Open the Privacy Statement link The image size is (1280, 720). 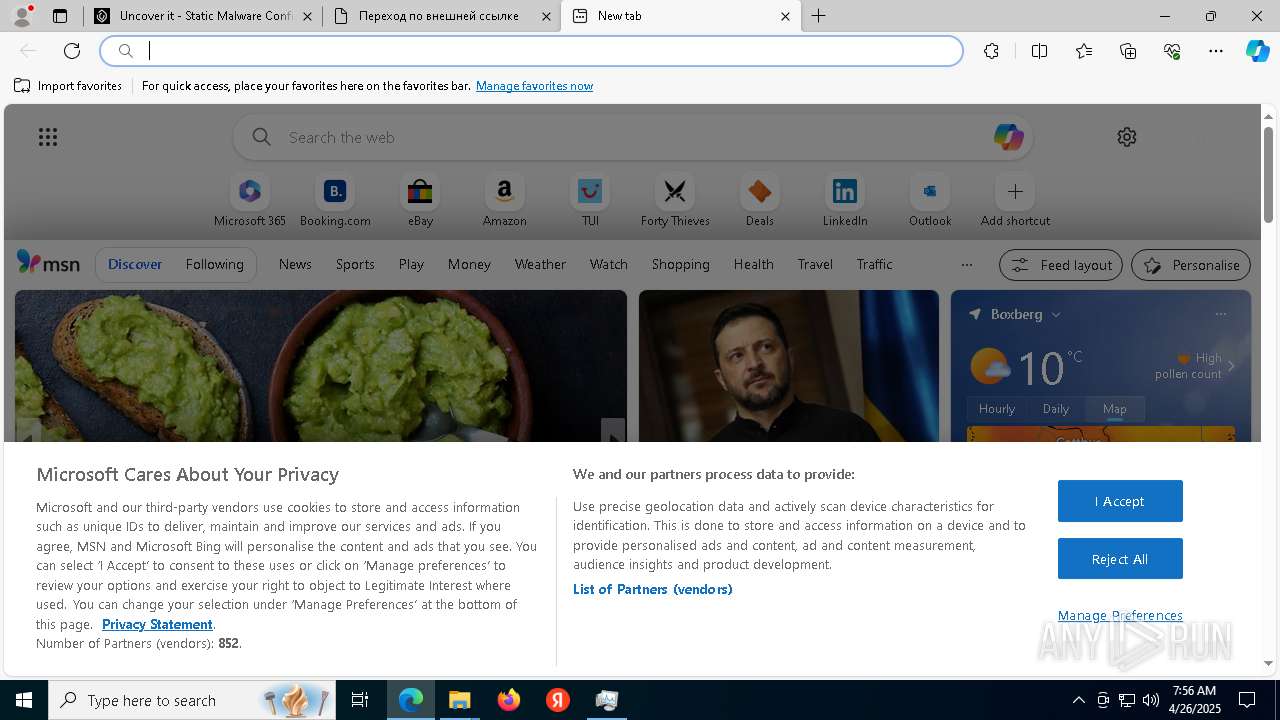(157, 624)
